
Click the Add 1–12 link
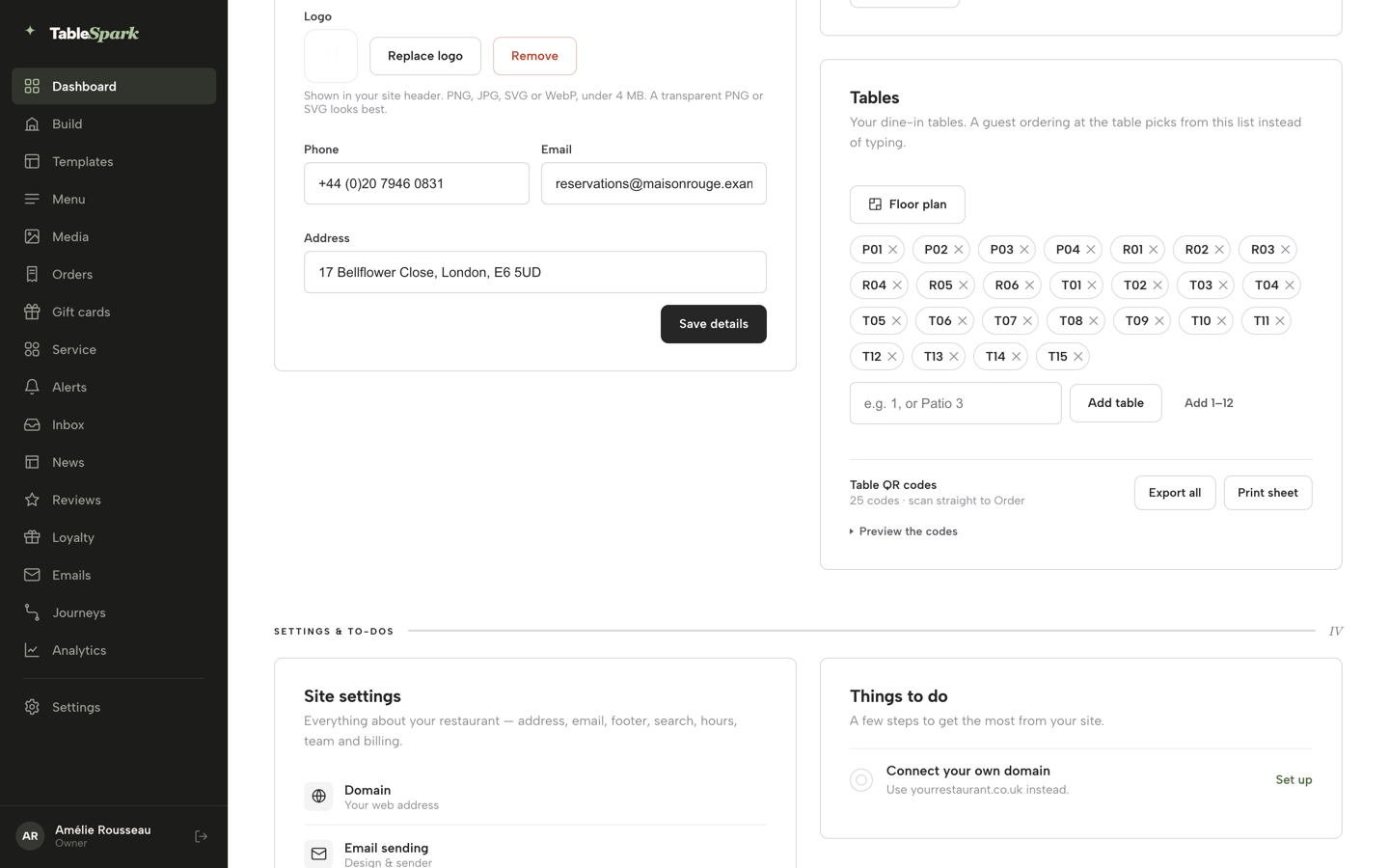(1209, 403)
